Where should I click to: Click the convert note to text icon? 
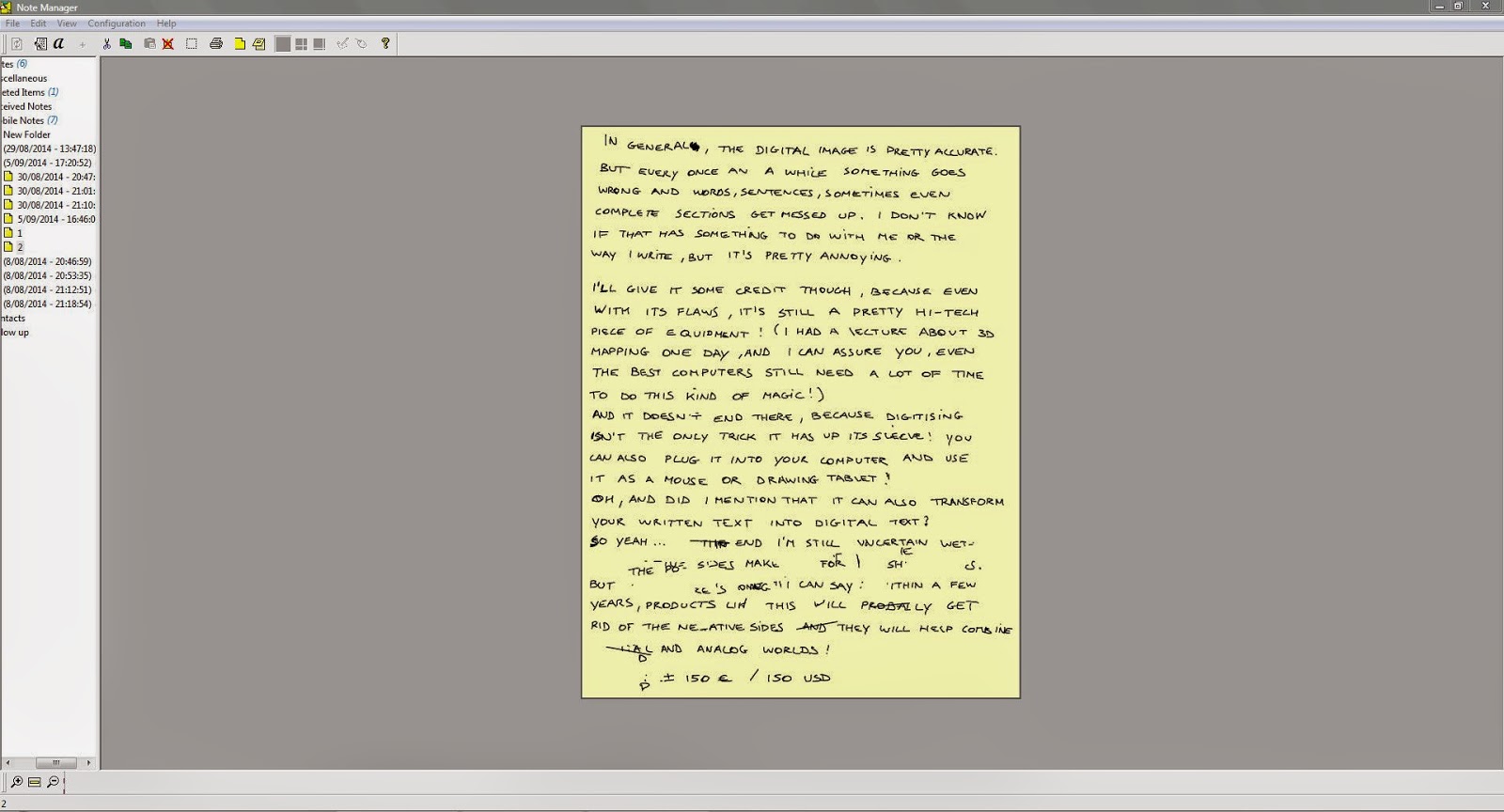click(x=40, y=43)
